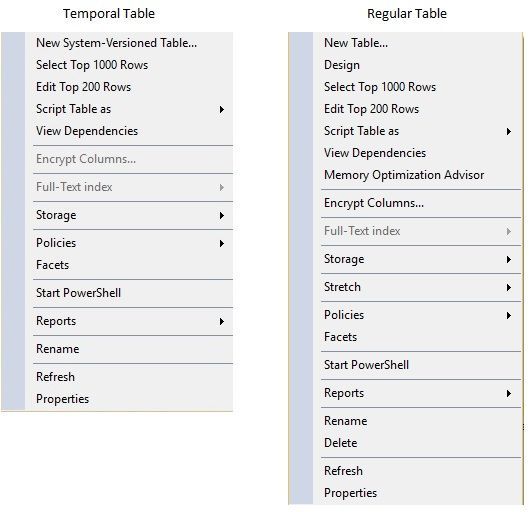
Task: Expand Storage submenu arrow in Temporal Table menu
Action: [221, 216]
